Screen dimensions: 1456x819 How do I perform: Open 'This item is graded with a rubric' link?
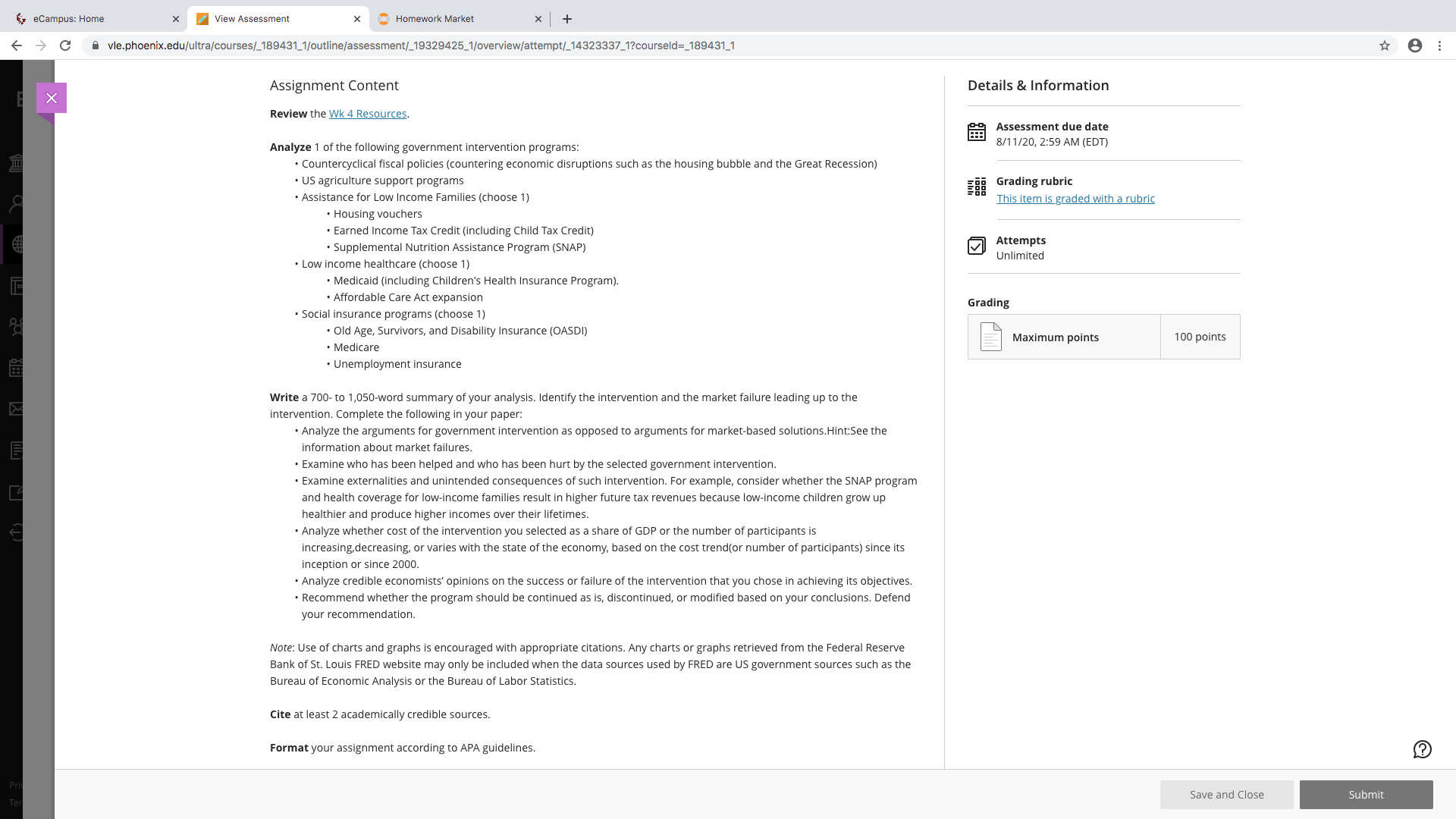1075,199
